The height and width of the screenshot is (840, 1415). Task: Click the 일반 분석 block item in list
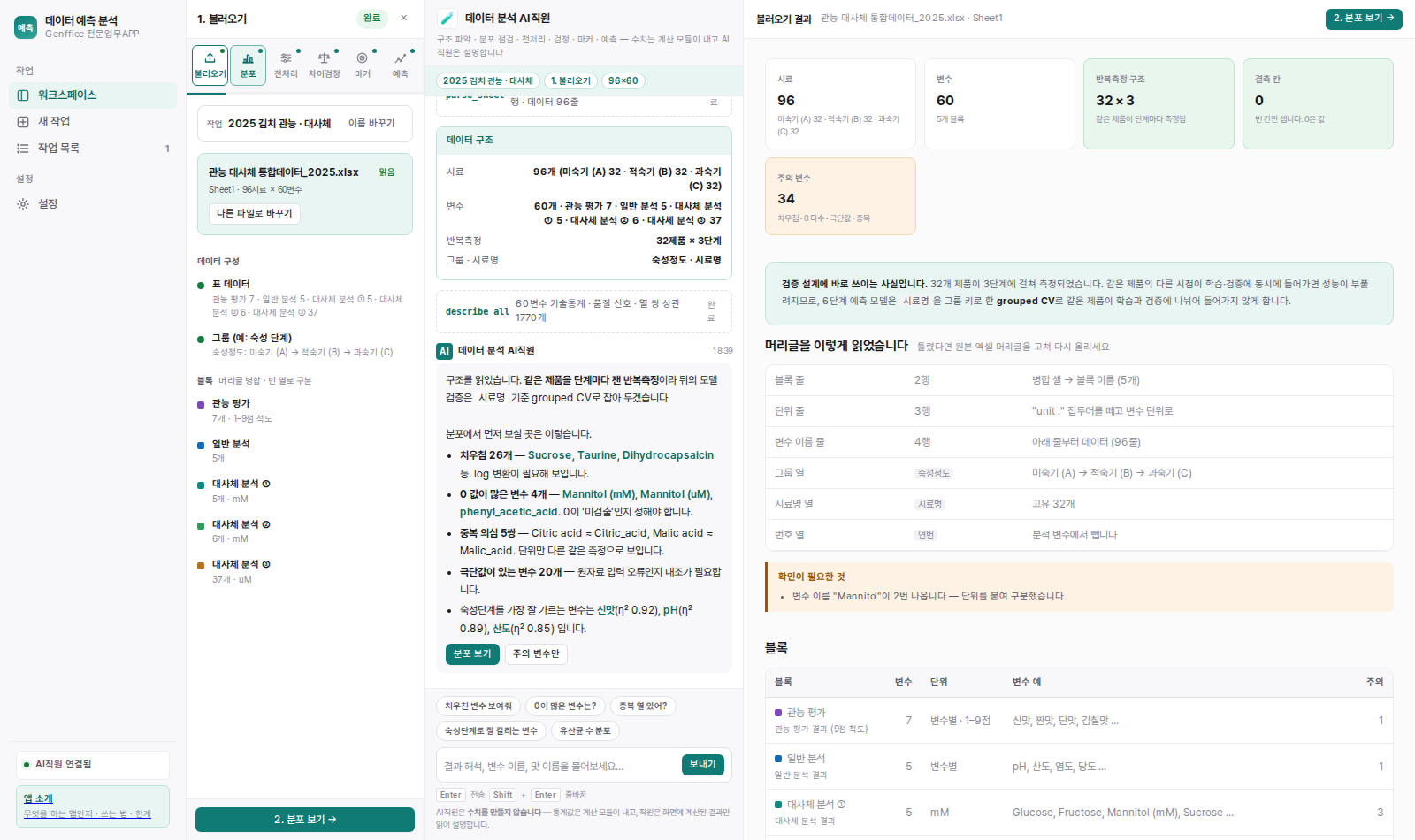pyautogui.click(x=303, y=451)
